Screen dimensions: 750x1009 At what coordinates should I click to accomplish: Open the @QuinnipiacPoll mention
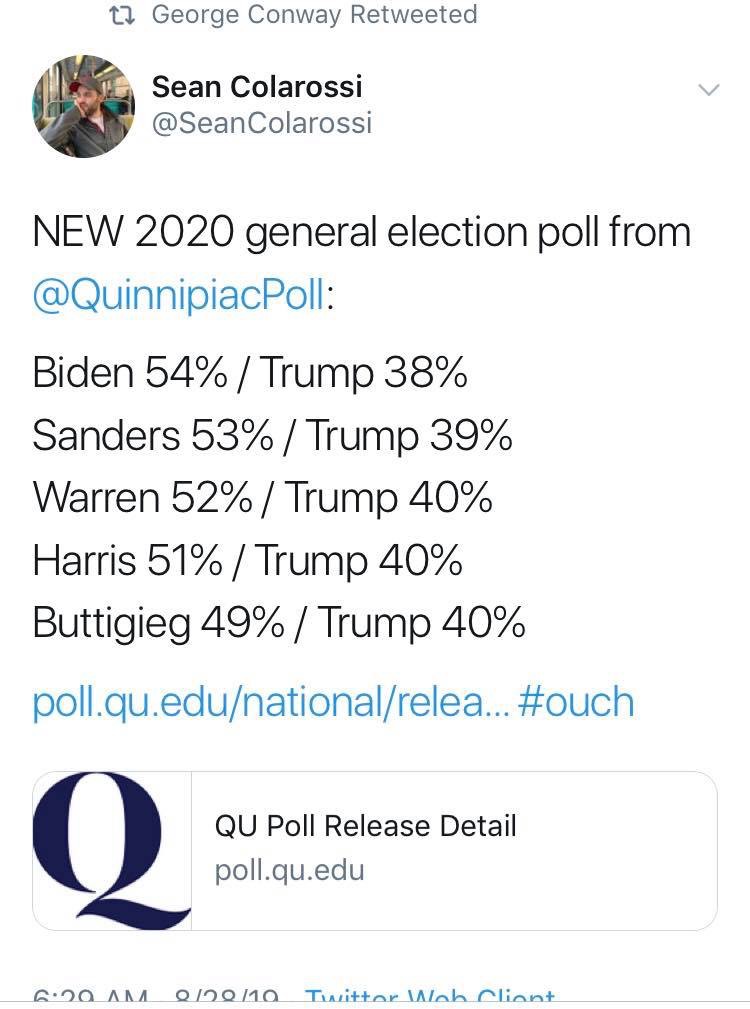(x=178, y=297)
